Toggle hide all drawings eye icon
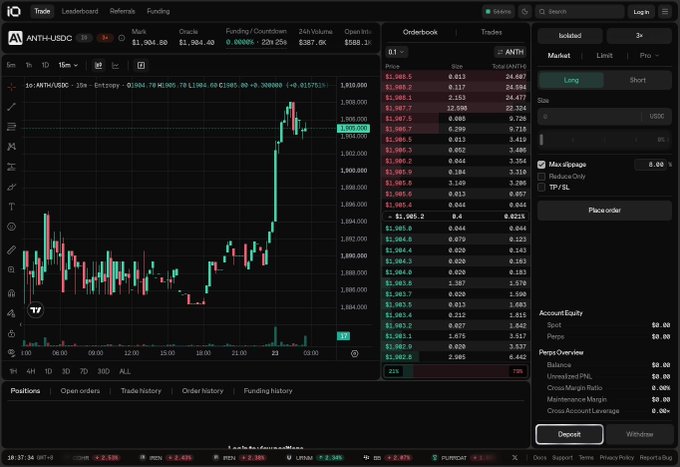Viewport: 680px width, 467px height. click(x=12, y=353)
